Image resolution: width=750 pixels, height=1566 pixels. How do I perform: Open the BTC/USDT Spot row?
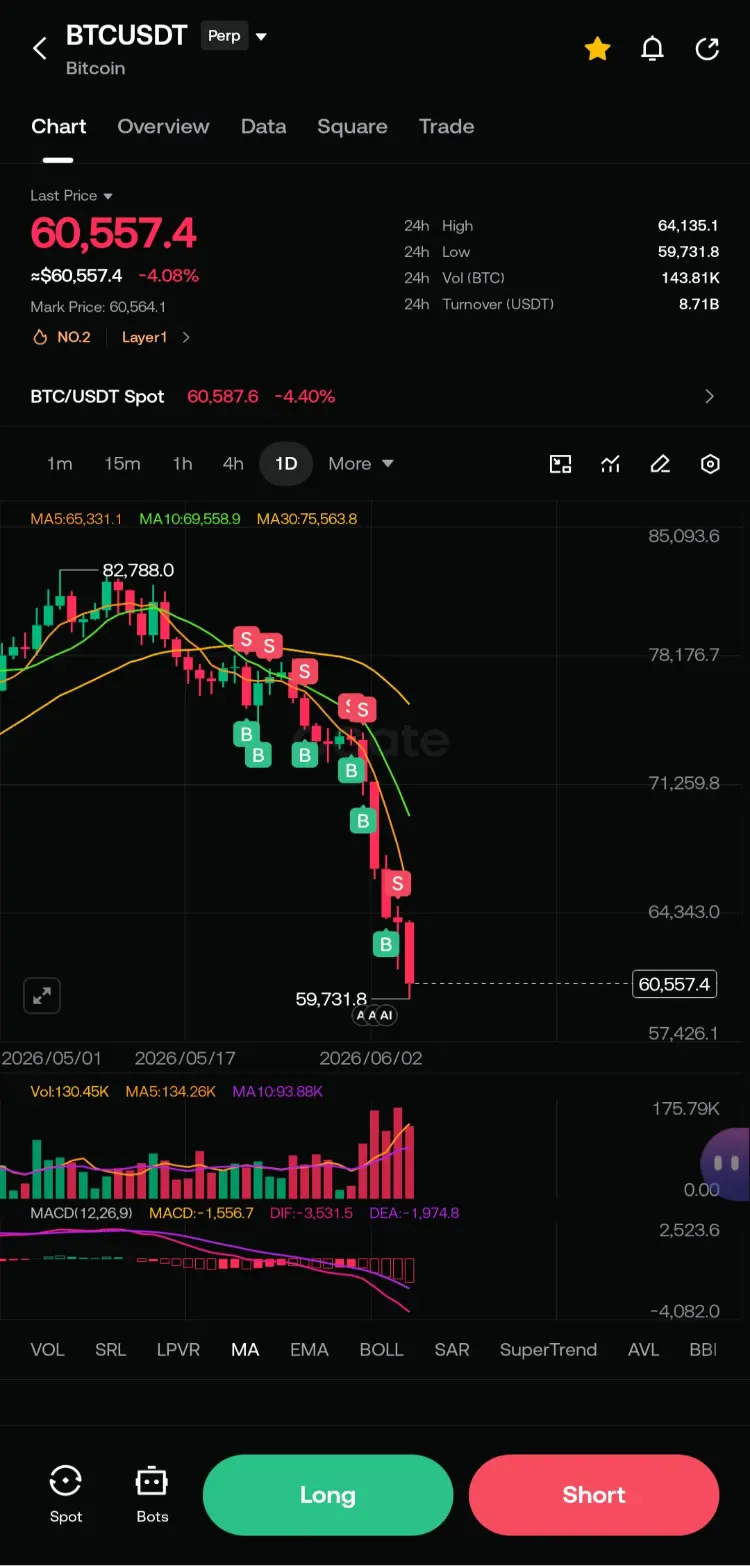[374, 396]
